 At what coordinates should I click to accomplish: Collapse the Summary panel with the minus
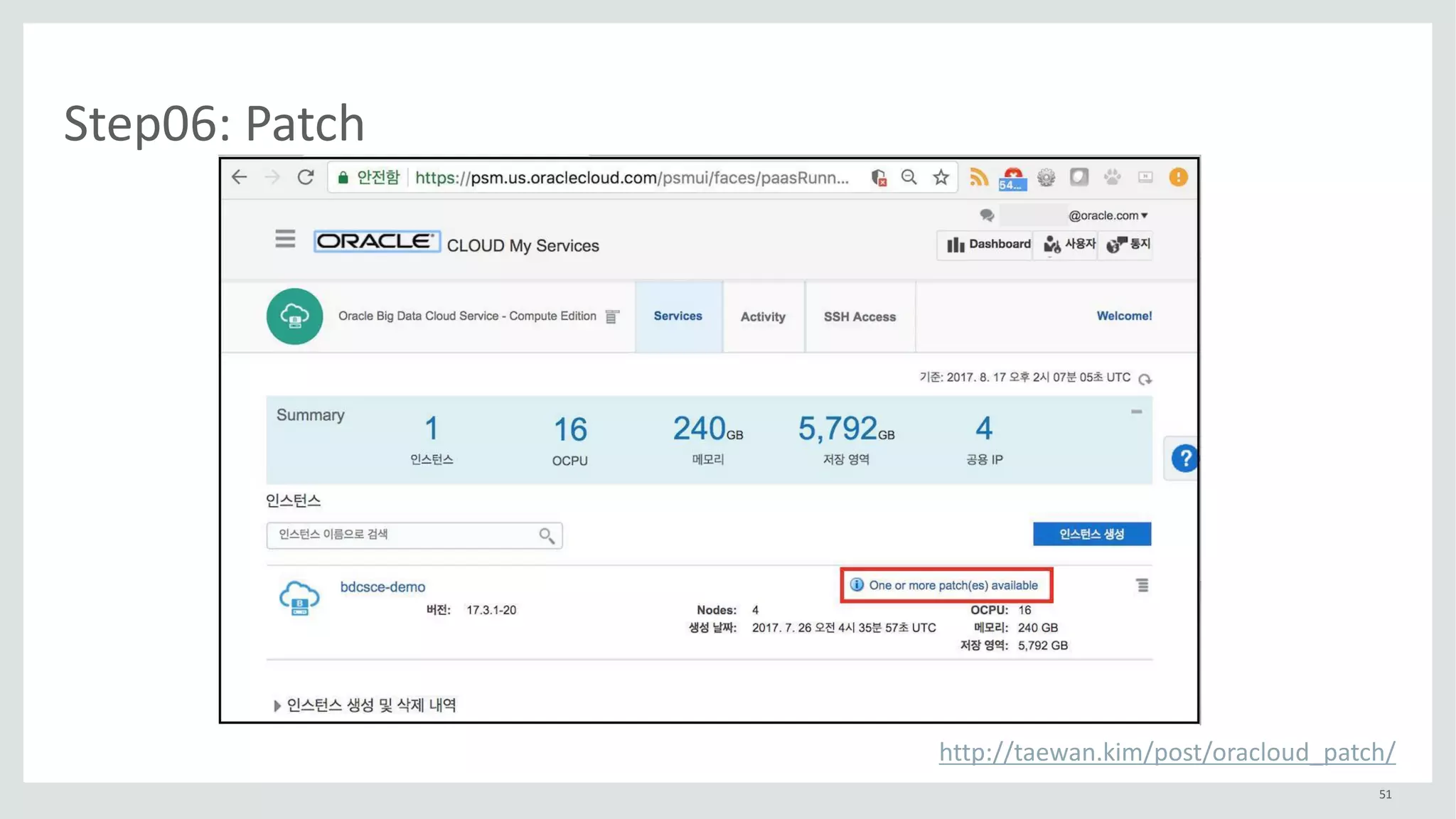[1136, 412]
